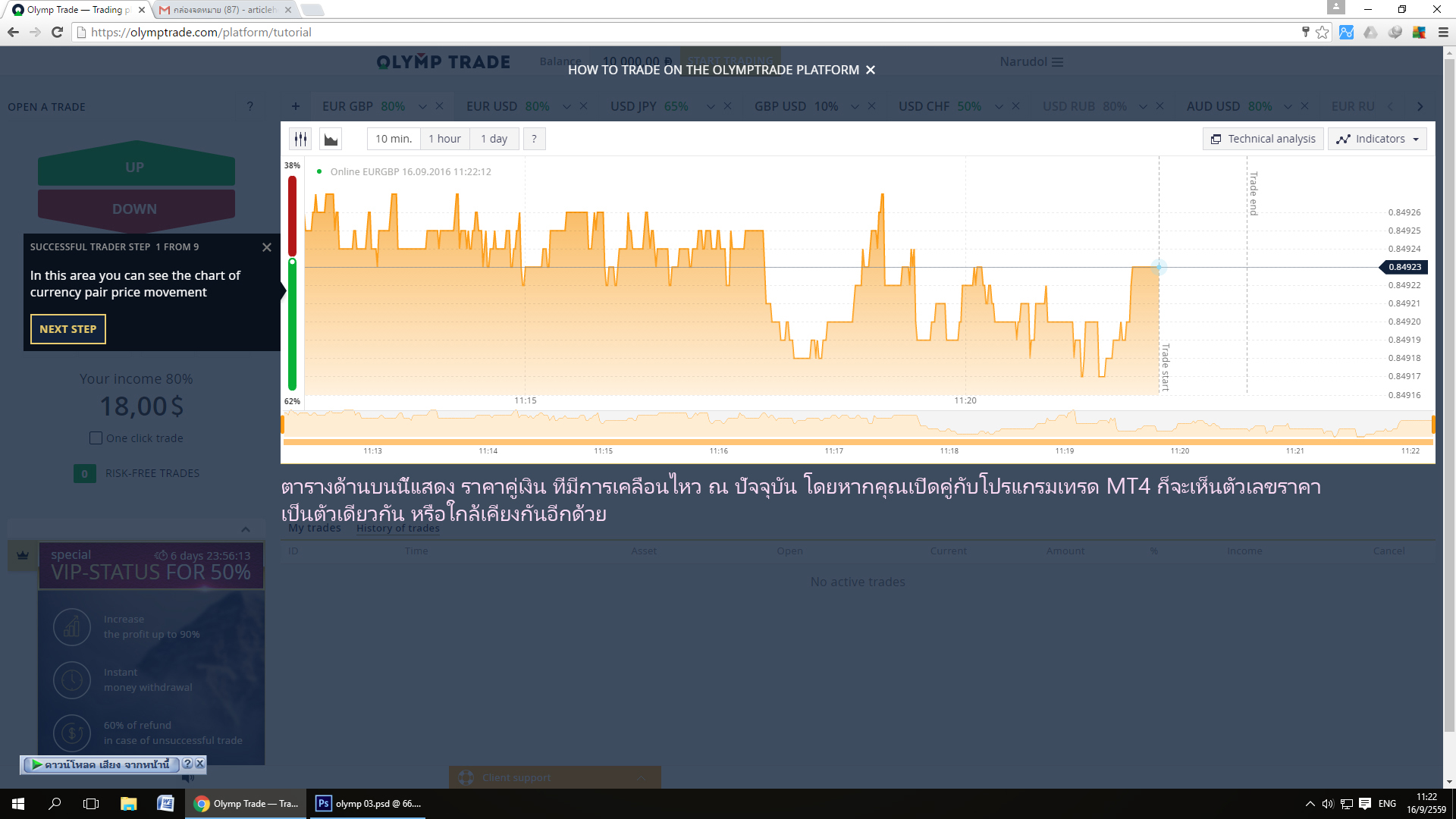Open the History of trades tab

pyautogui.click(x=398, y=529)
